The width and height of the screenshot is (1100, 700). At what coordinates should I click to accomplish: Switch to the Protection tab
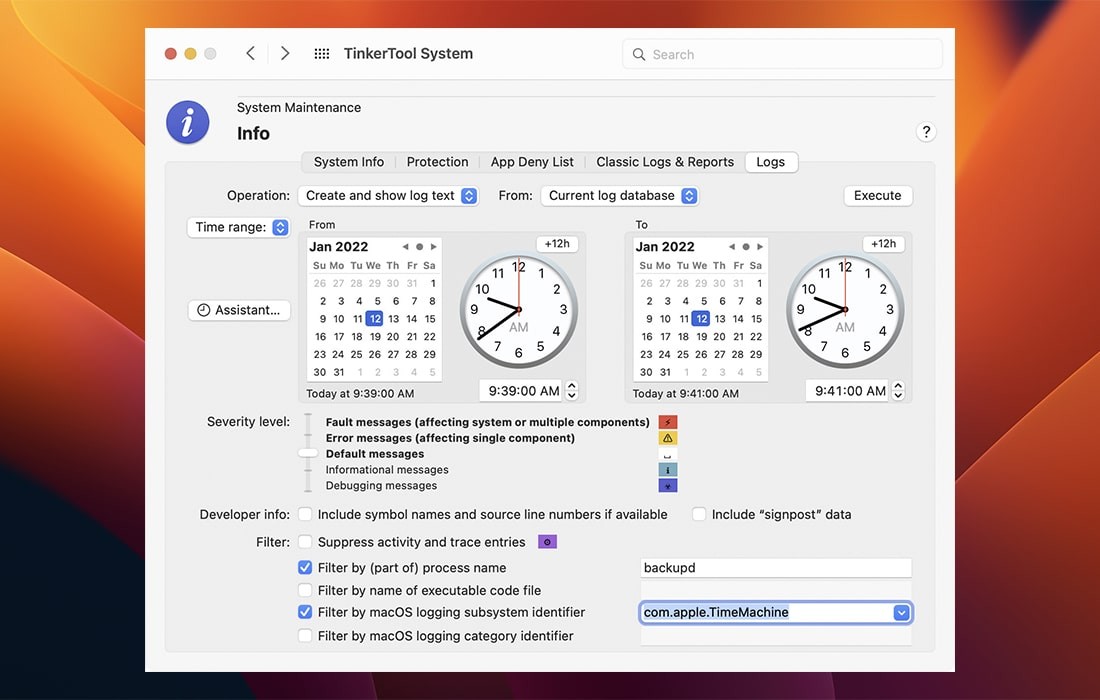pos(437,161)
